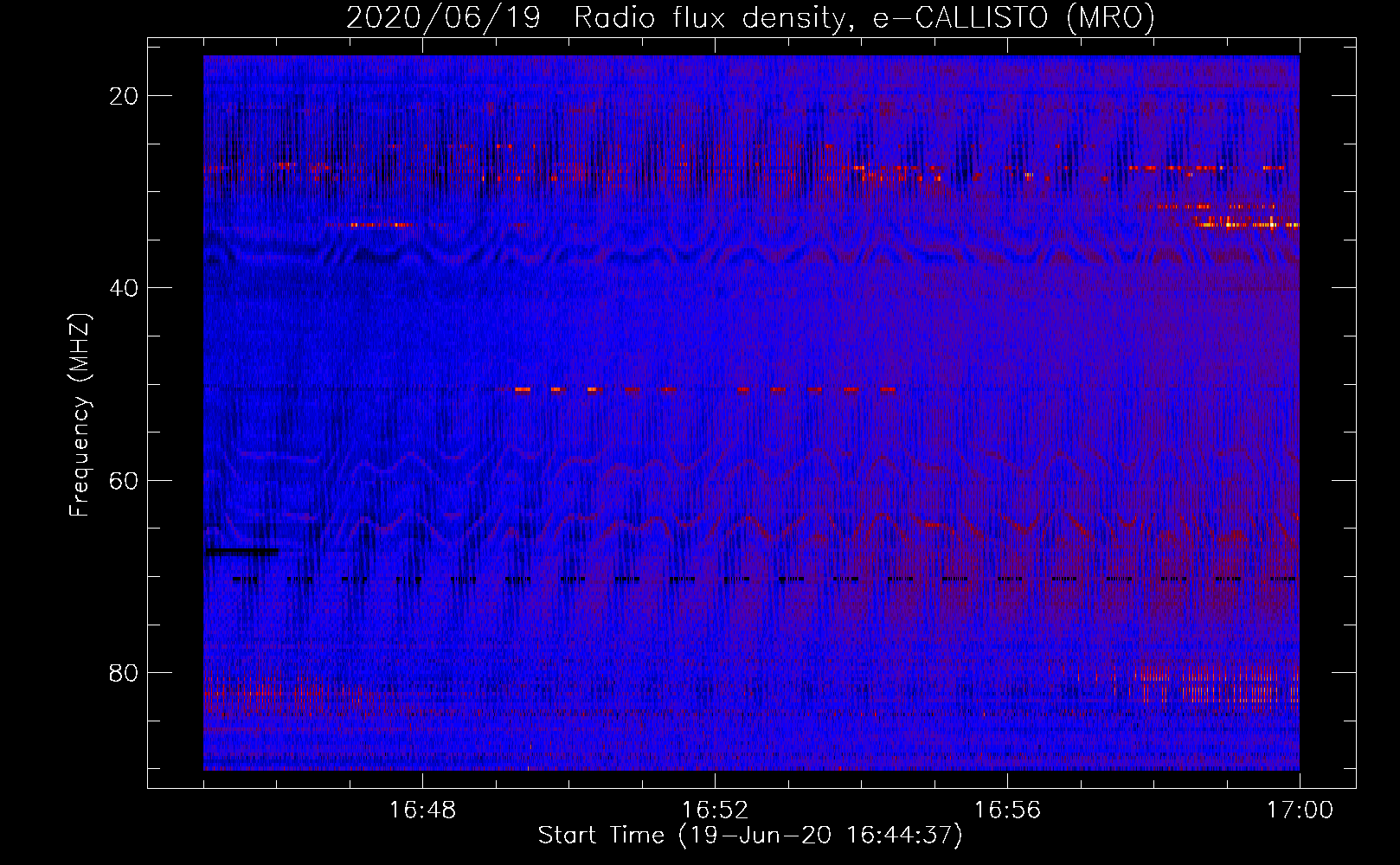Click the Frequency (MHZ) axis label
The image size is (1400, 865).
[80, 414]
